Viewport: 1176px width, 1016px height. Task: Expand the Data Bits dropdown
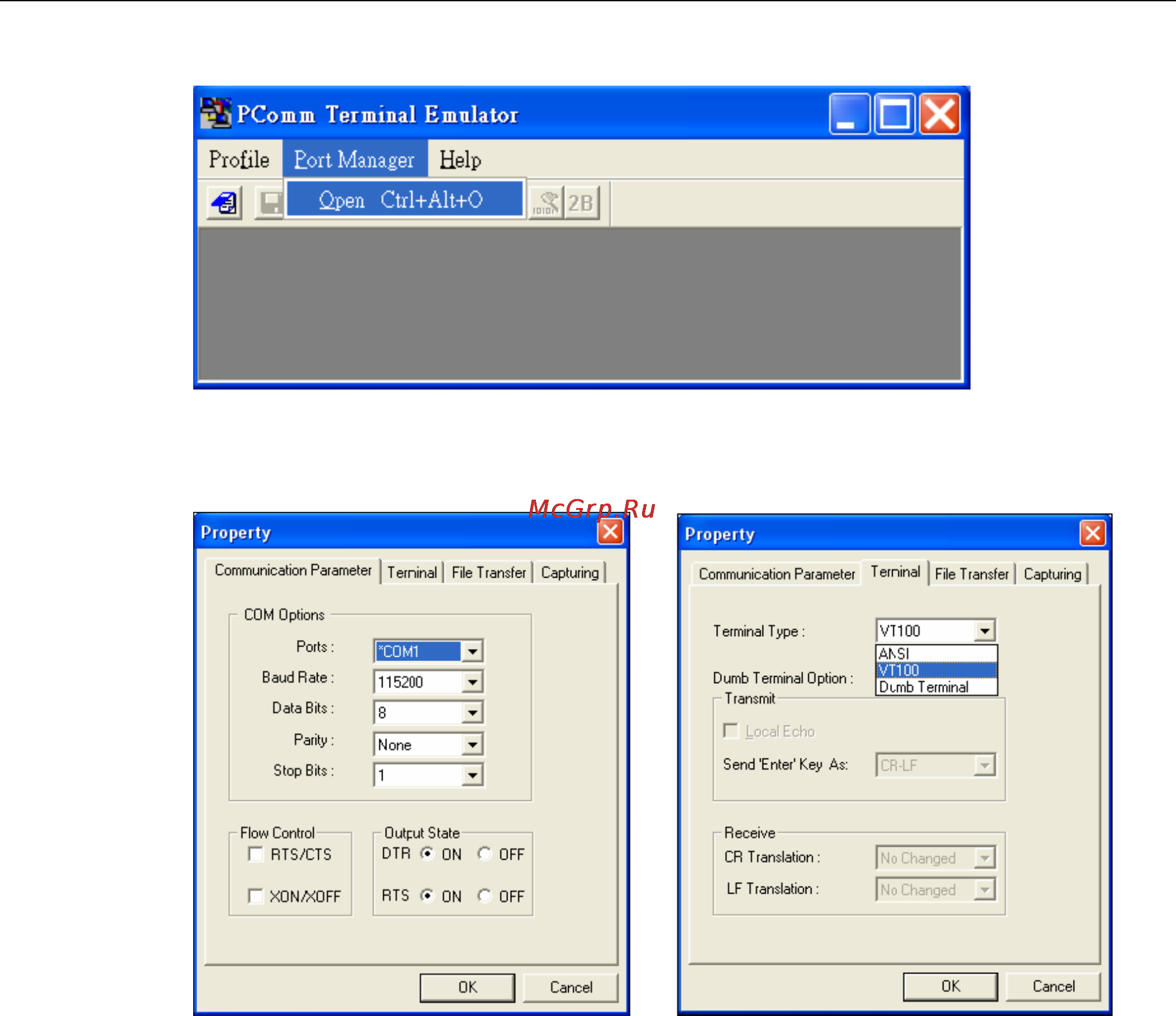[473, 713]
